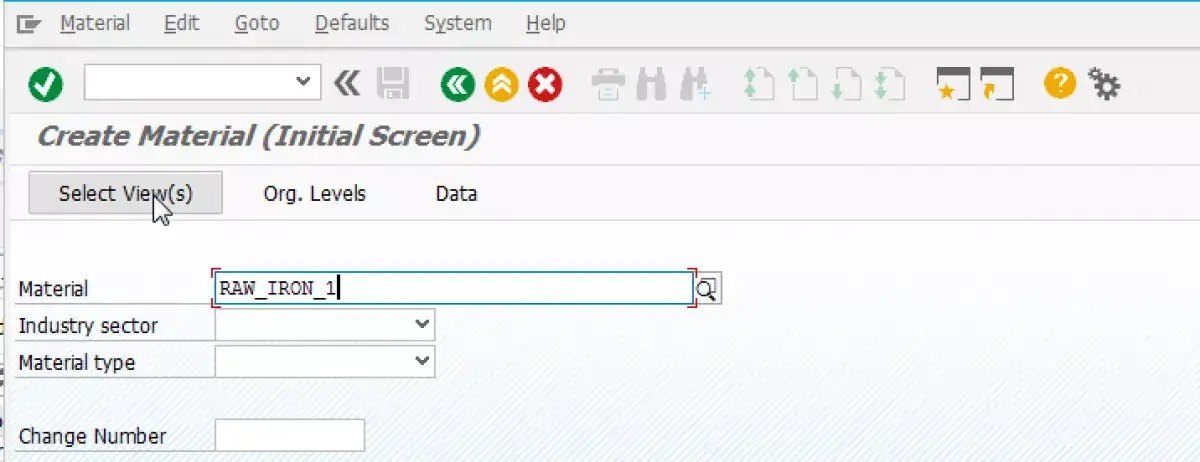Open Customize Local Layout gear icon
Image resolution: width=1200 pixels, height=462 pixels.
tap(1104, 84)
